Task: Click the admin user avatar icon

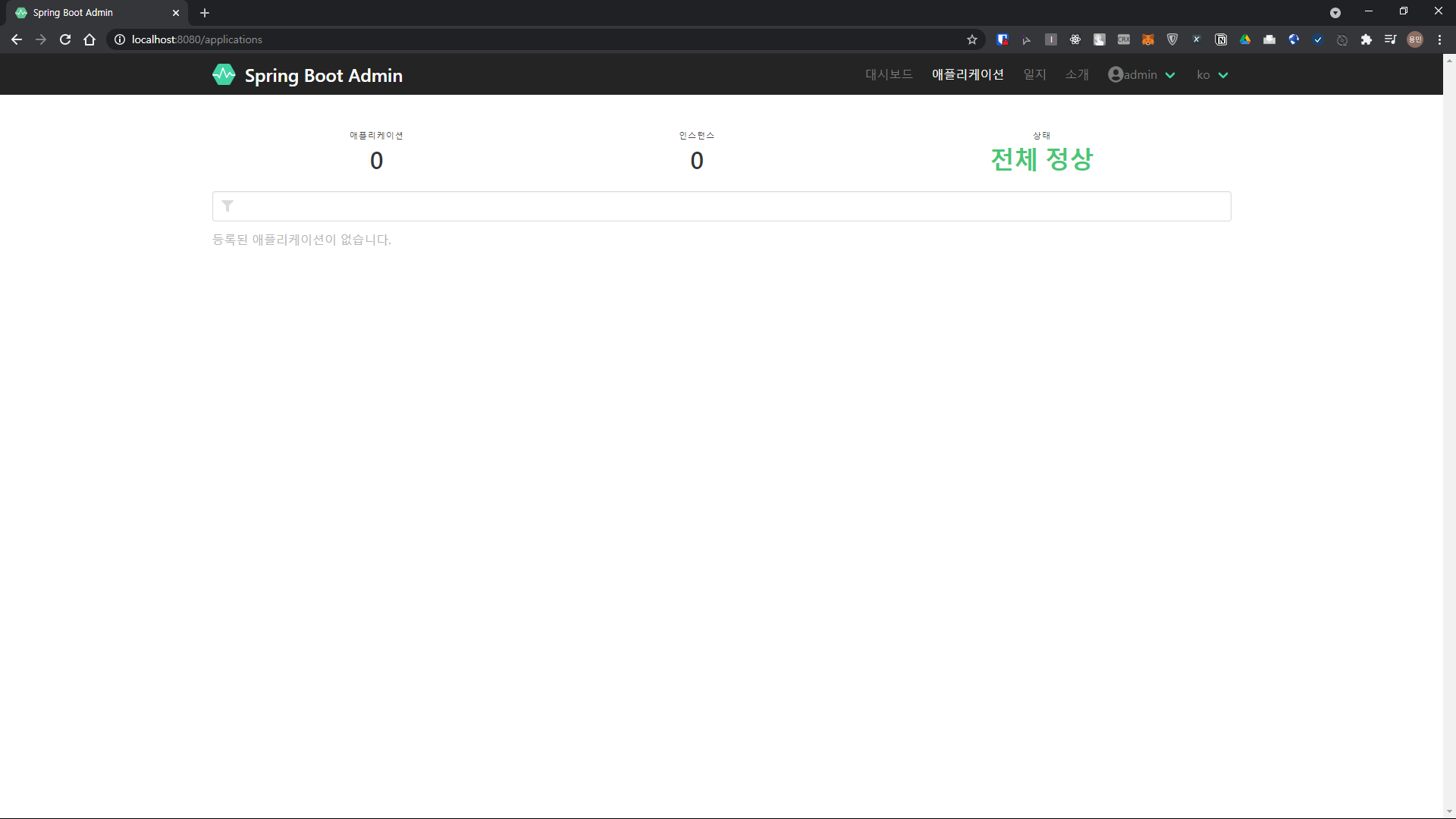Action: pyautogui.click(x=1116, y=74)
